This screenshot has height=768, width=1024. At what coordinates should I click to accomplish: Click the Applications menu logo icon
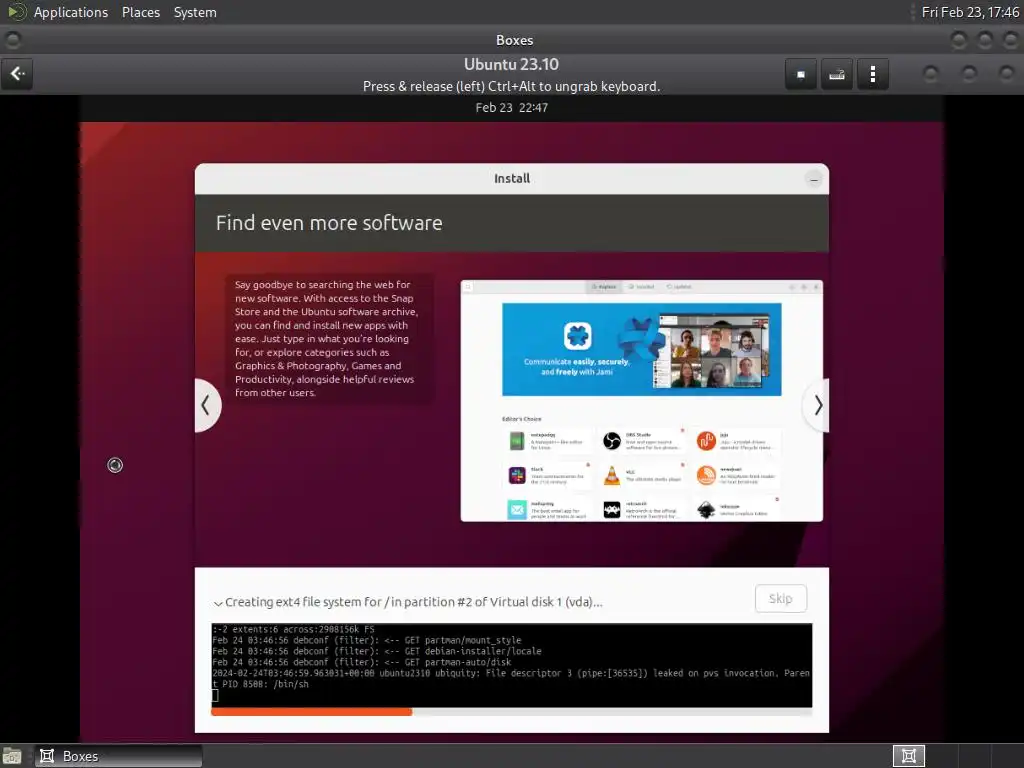click(x=16, y=12)
